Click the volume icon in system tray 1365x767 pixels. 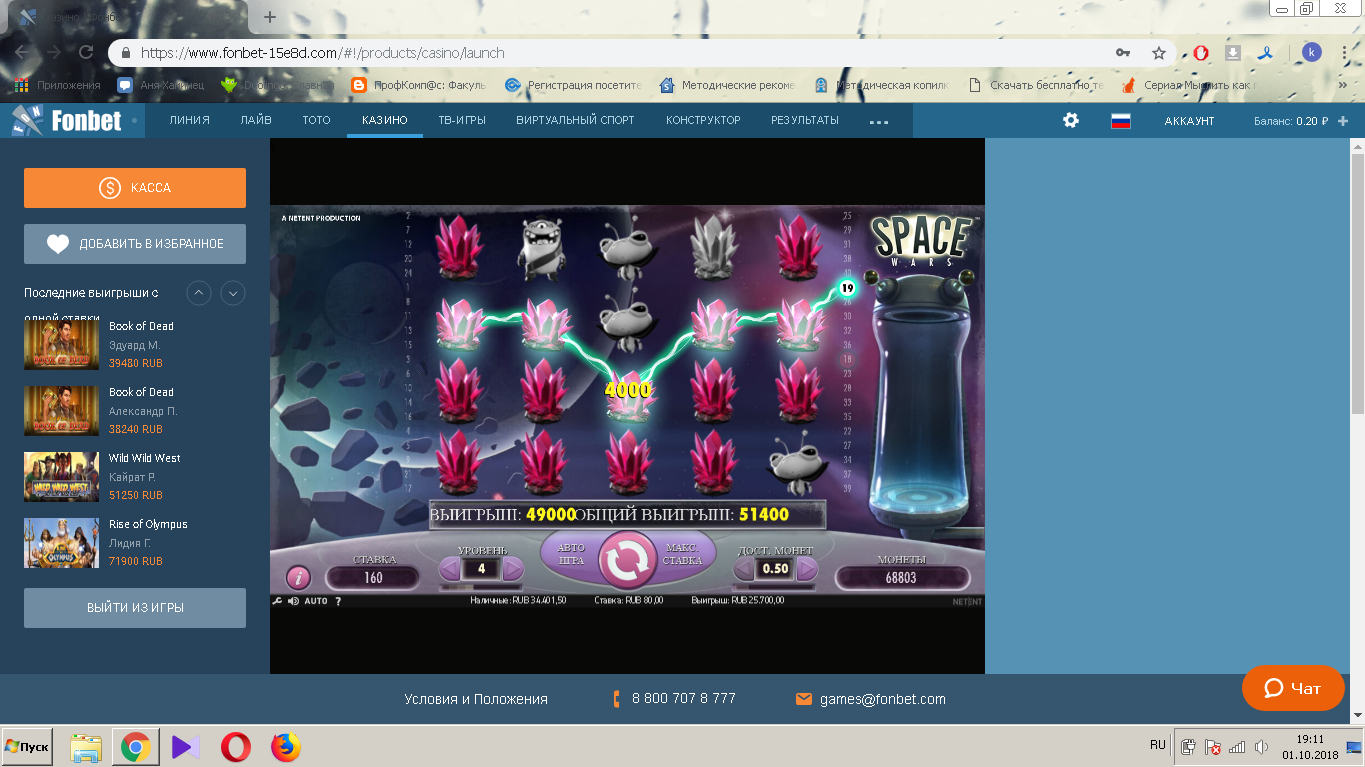(1262, 747)
